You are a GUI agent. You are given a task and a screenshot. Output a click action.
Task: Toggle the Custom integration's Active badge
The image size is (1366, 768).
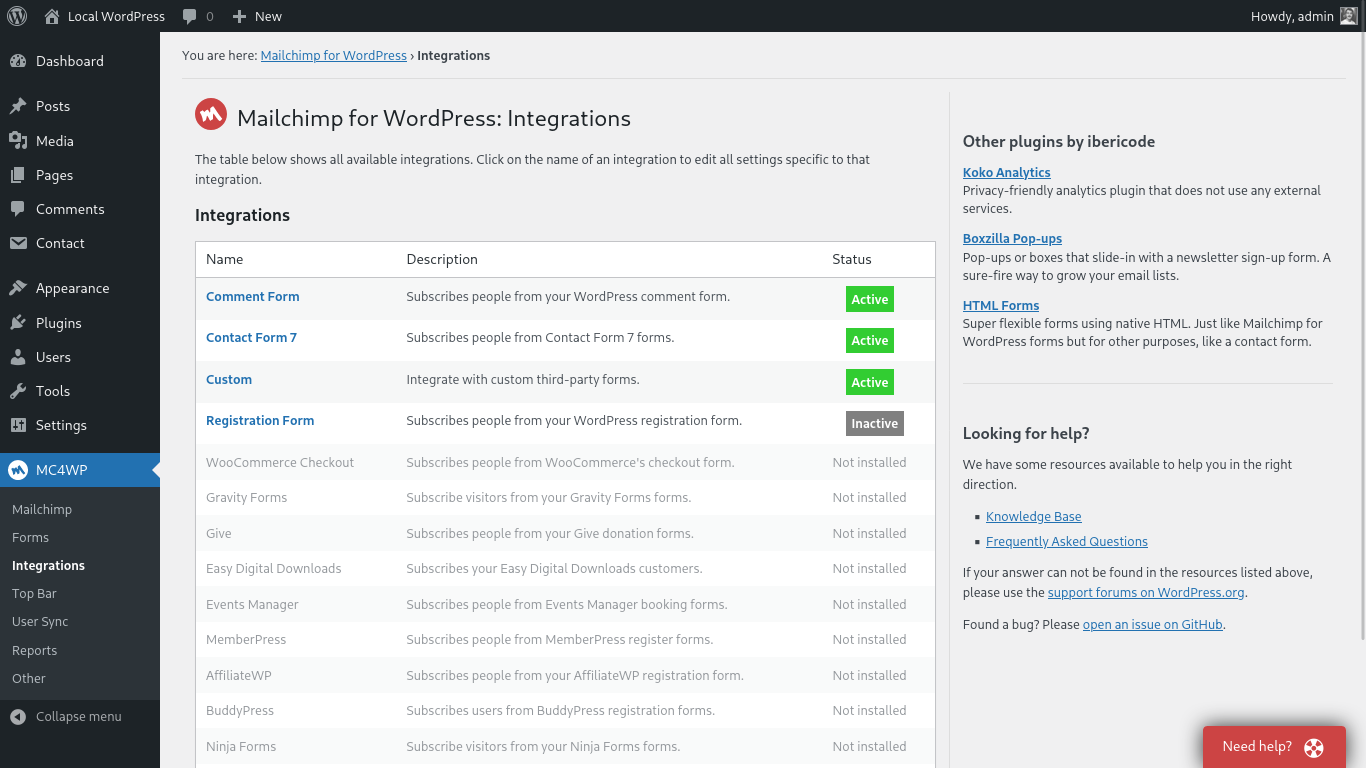click(x=869, y=382)
